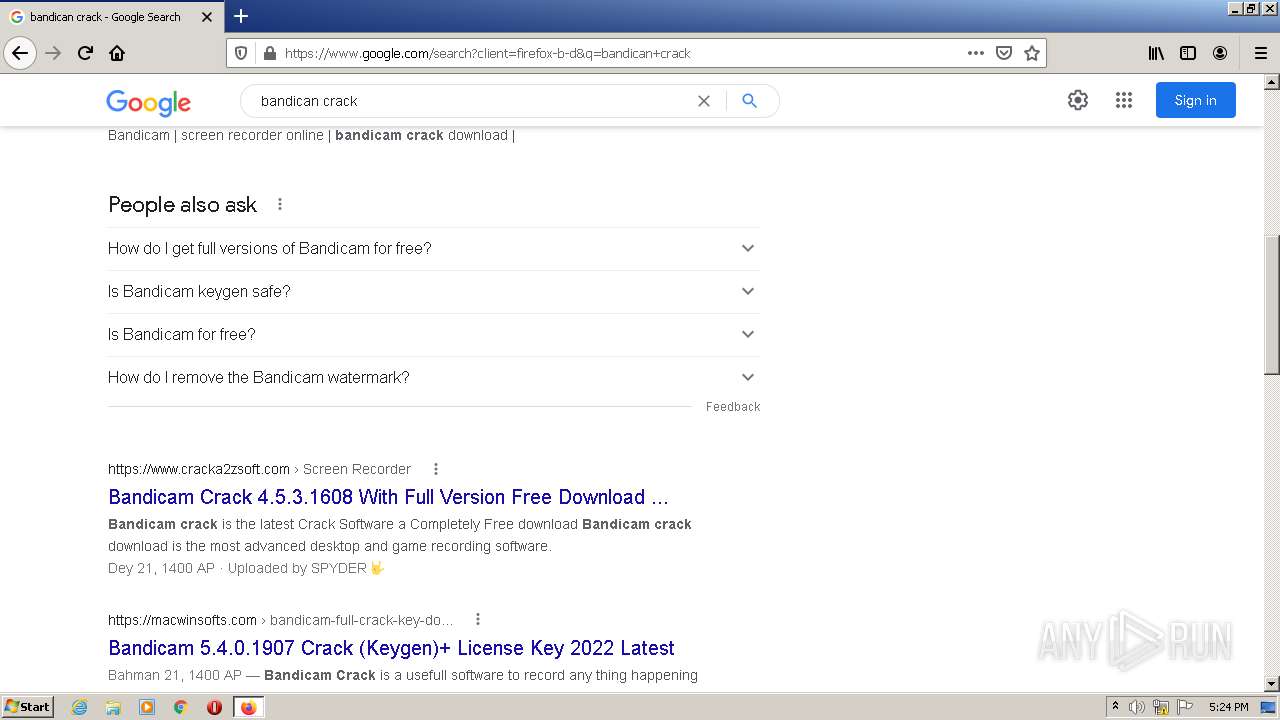The image size is (1280, 720).
Task: Open the Firefox hamburger menu
Action: (1261, 53)
